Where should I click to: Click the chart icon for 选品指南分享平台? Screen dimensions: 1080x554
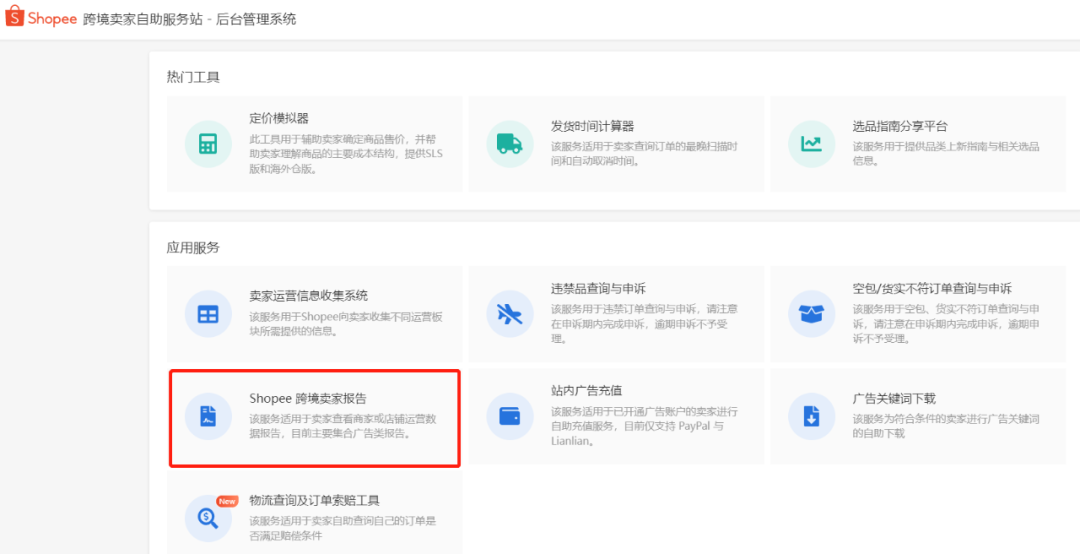[811, 144]
